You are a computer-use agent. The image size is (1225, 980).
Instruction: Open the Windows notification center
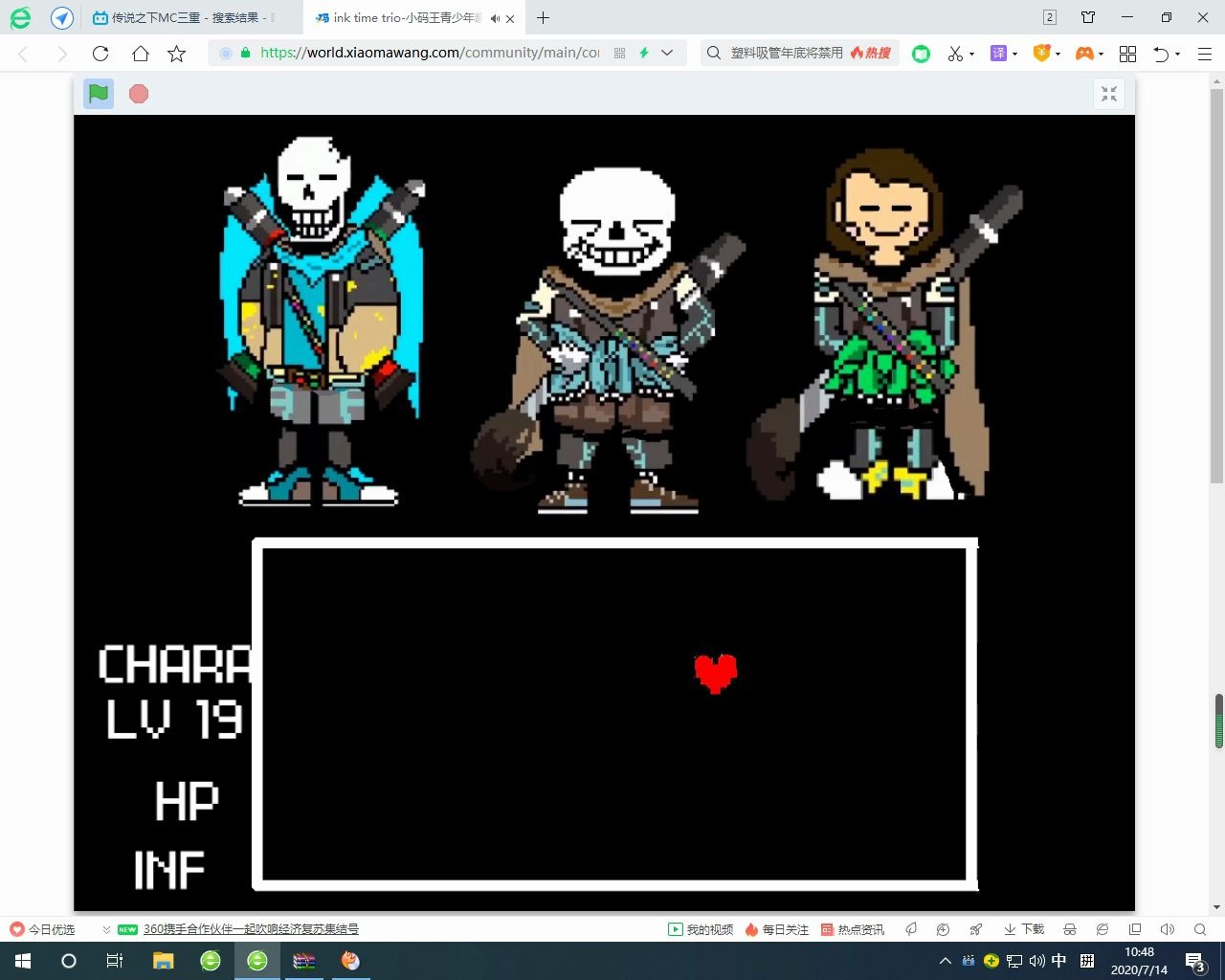click(1195, 962)
